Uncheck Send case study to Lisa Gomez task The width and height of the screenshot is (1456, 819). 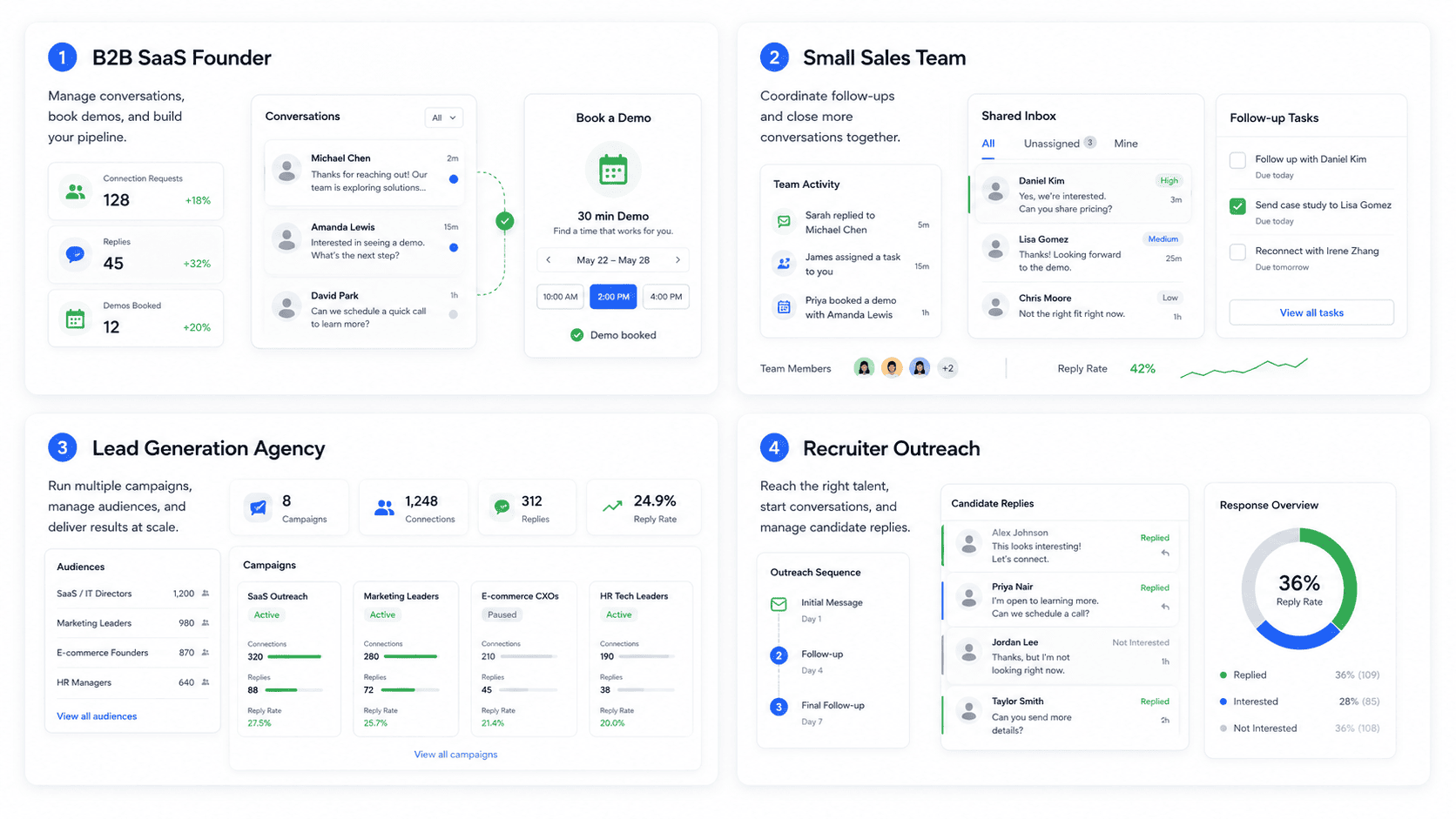point(1237,206)
